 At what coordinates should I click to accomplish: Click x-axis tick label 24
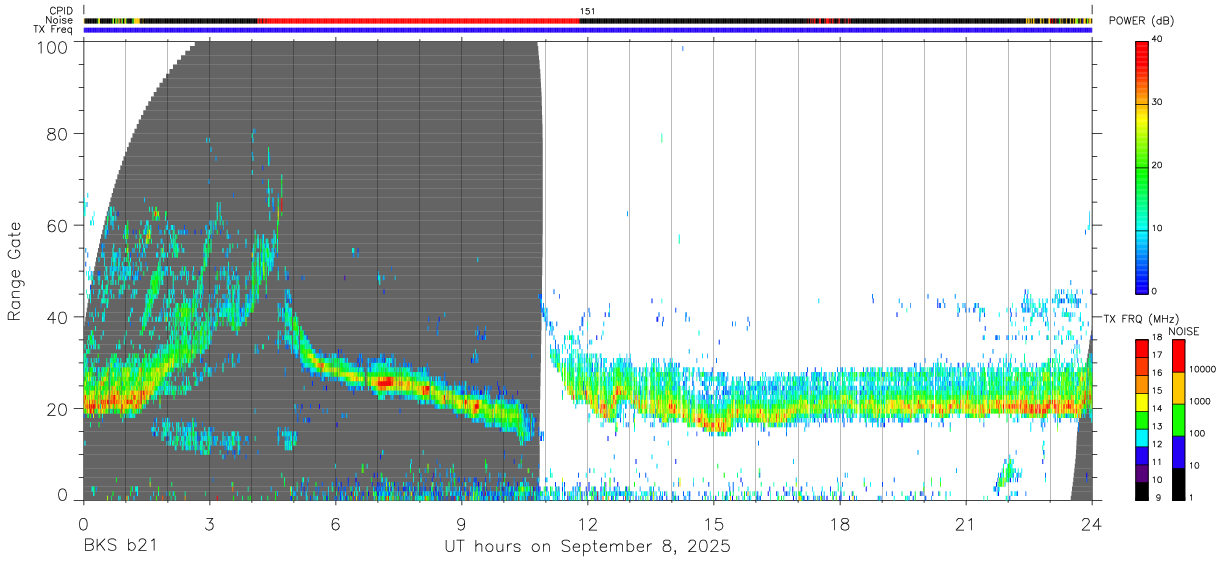click(1091, 523)
